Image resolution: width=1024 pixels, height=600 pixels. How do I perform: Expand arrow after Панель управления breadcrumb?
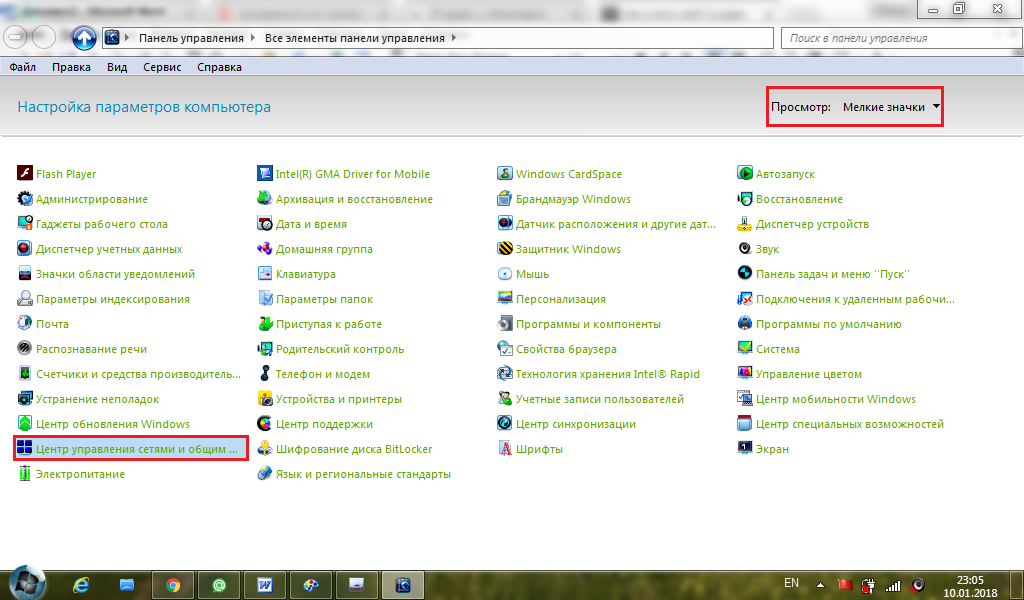(x=253, y=38)
